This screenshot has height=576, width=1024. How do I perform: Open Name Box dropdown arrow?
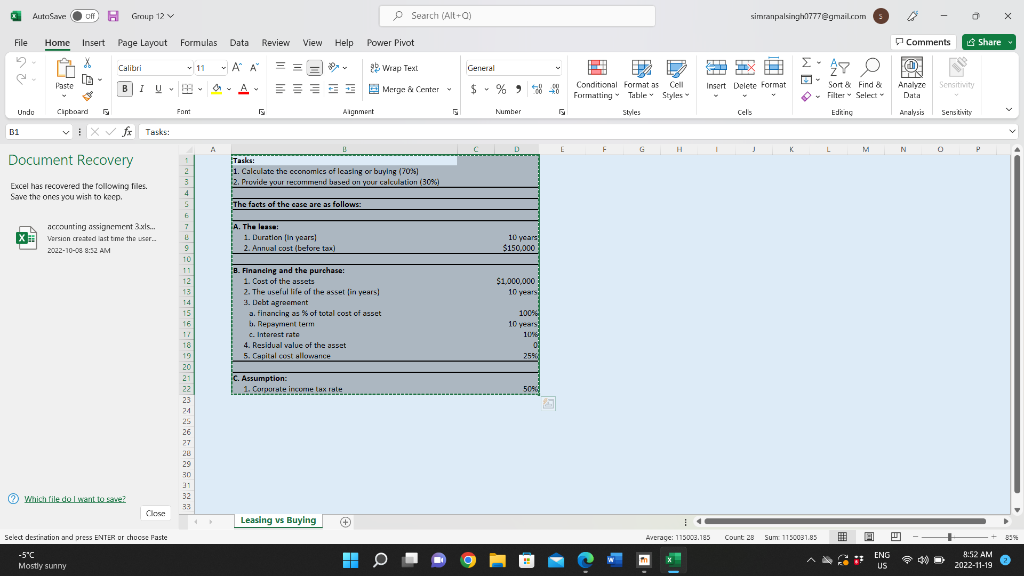[65, 132]
